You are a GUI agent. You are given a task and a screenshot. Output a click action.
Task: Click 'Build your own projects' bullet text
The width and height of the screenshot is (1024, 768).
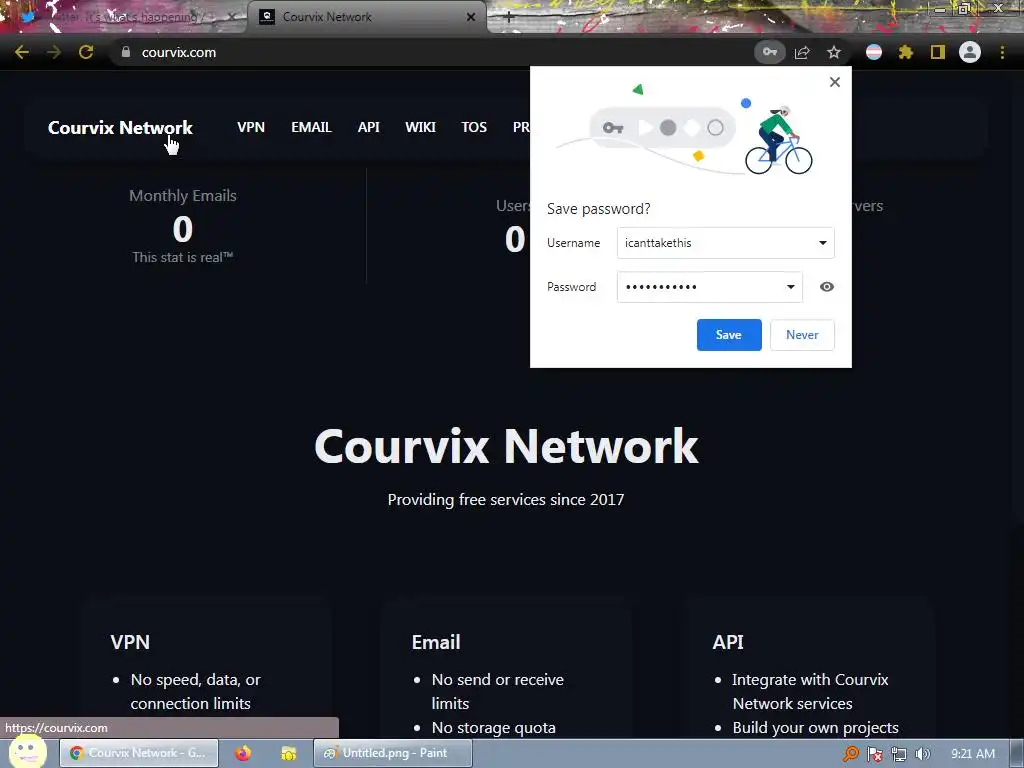coord(816,728)
